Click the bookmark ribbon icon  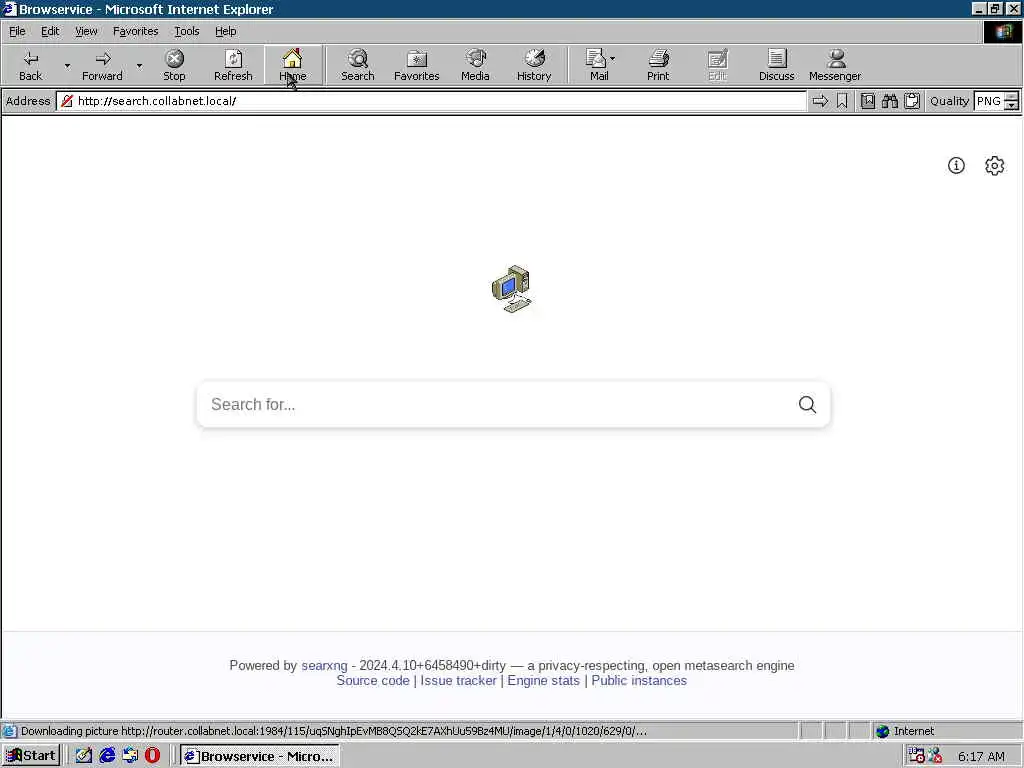point(842,101)
